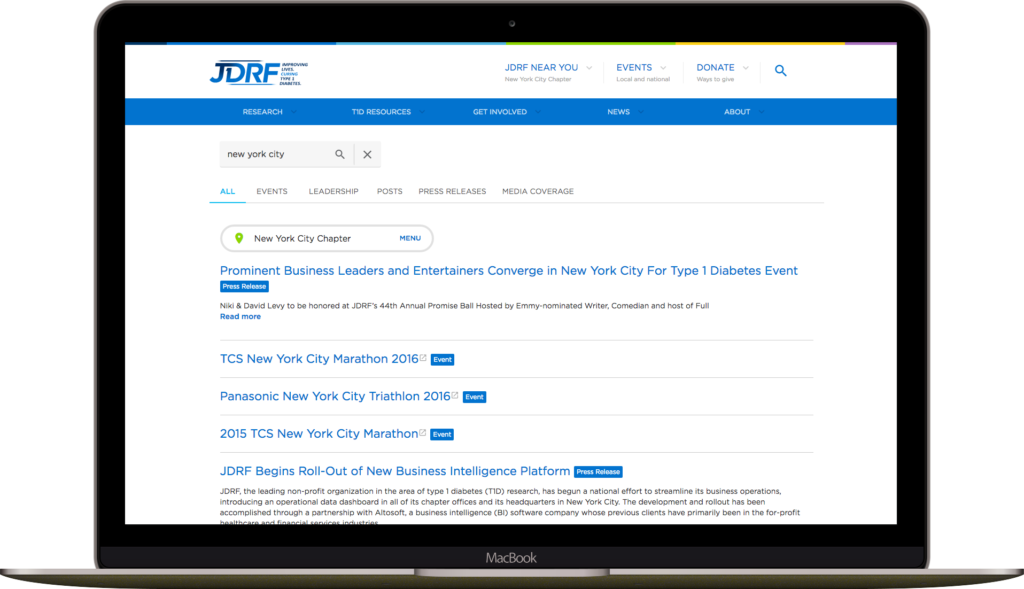Select the All results tab
The width and height of the screenshot is (1024, 589).
tap(227, 191)
